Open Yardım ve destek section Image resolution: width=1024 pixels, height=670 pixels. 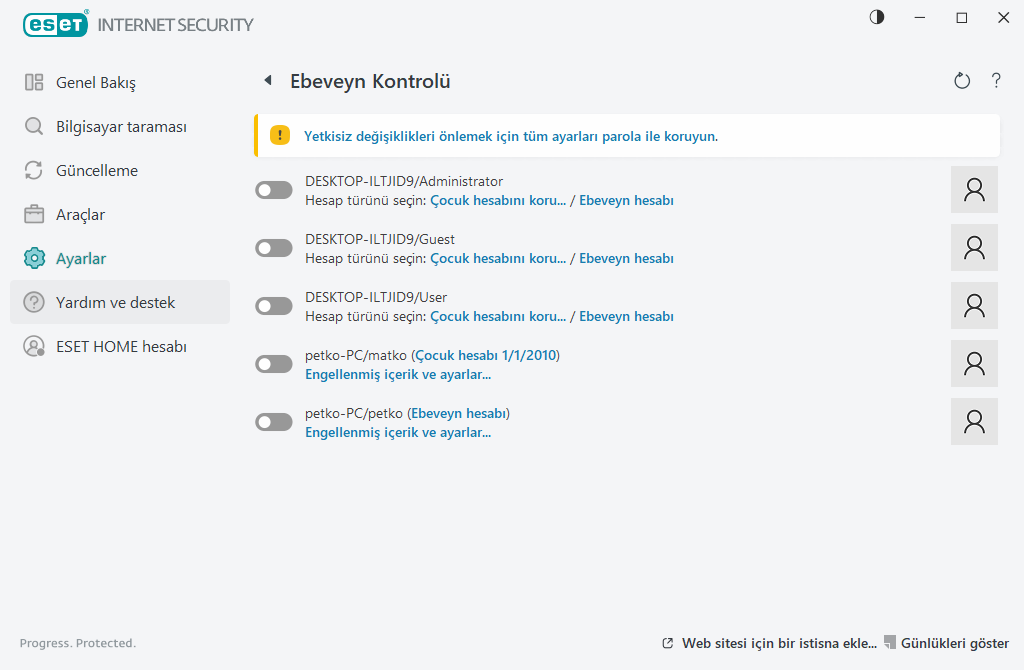[120, 302]
